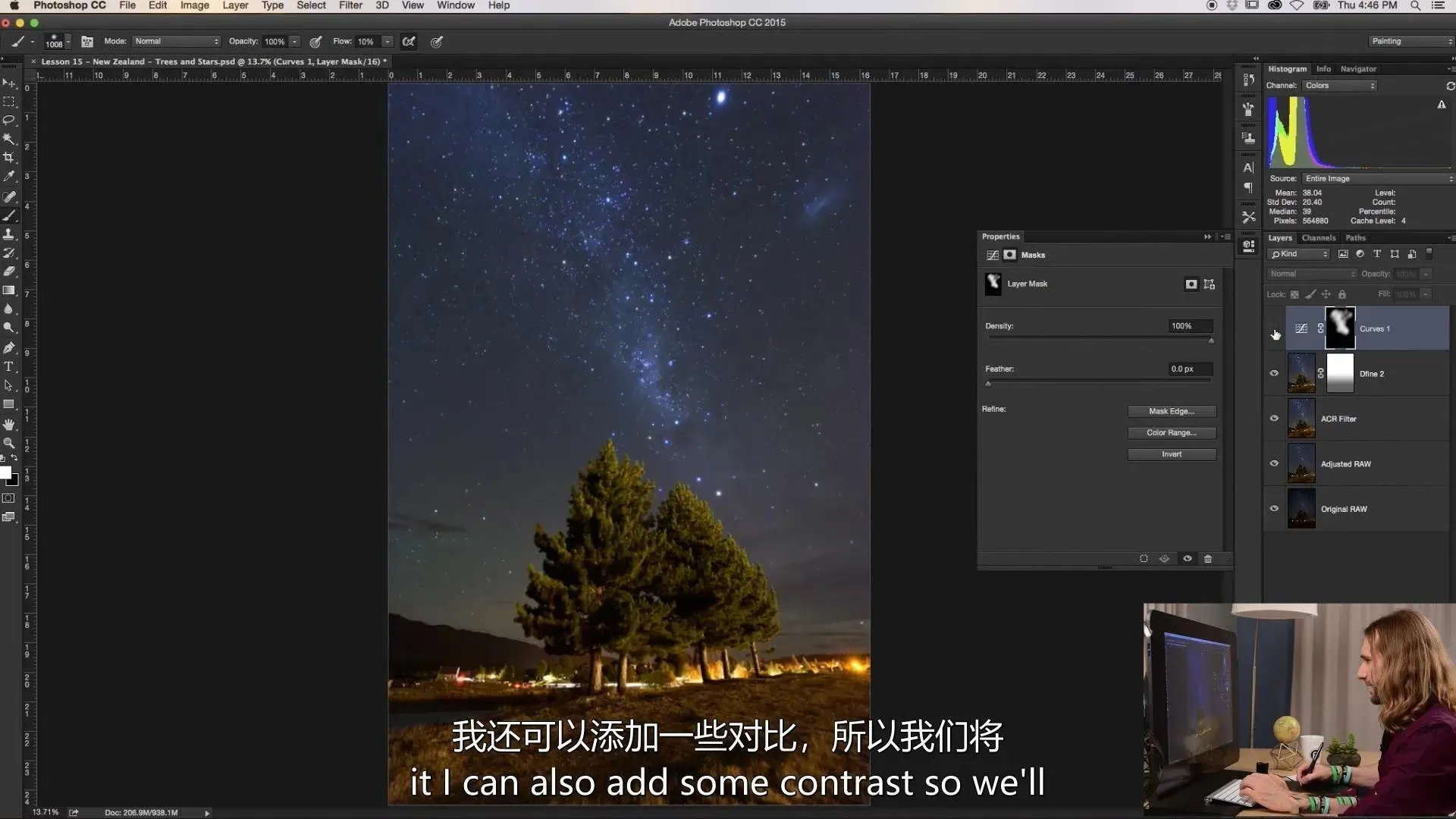Open the histogram Channel dropdown
The image size is (1456, 819).
coord(1339,86)
